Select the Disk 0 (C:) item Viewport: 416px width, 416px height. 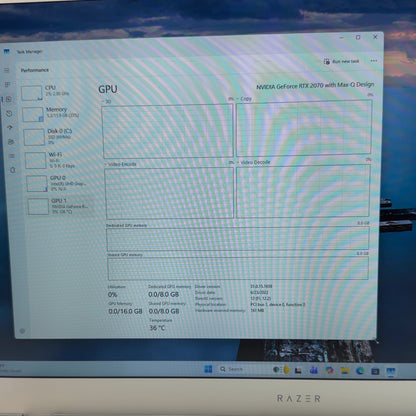56,137
